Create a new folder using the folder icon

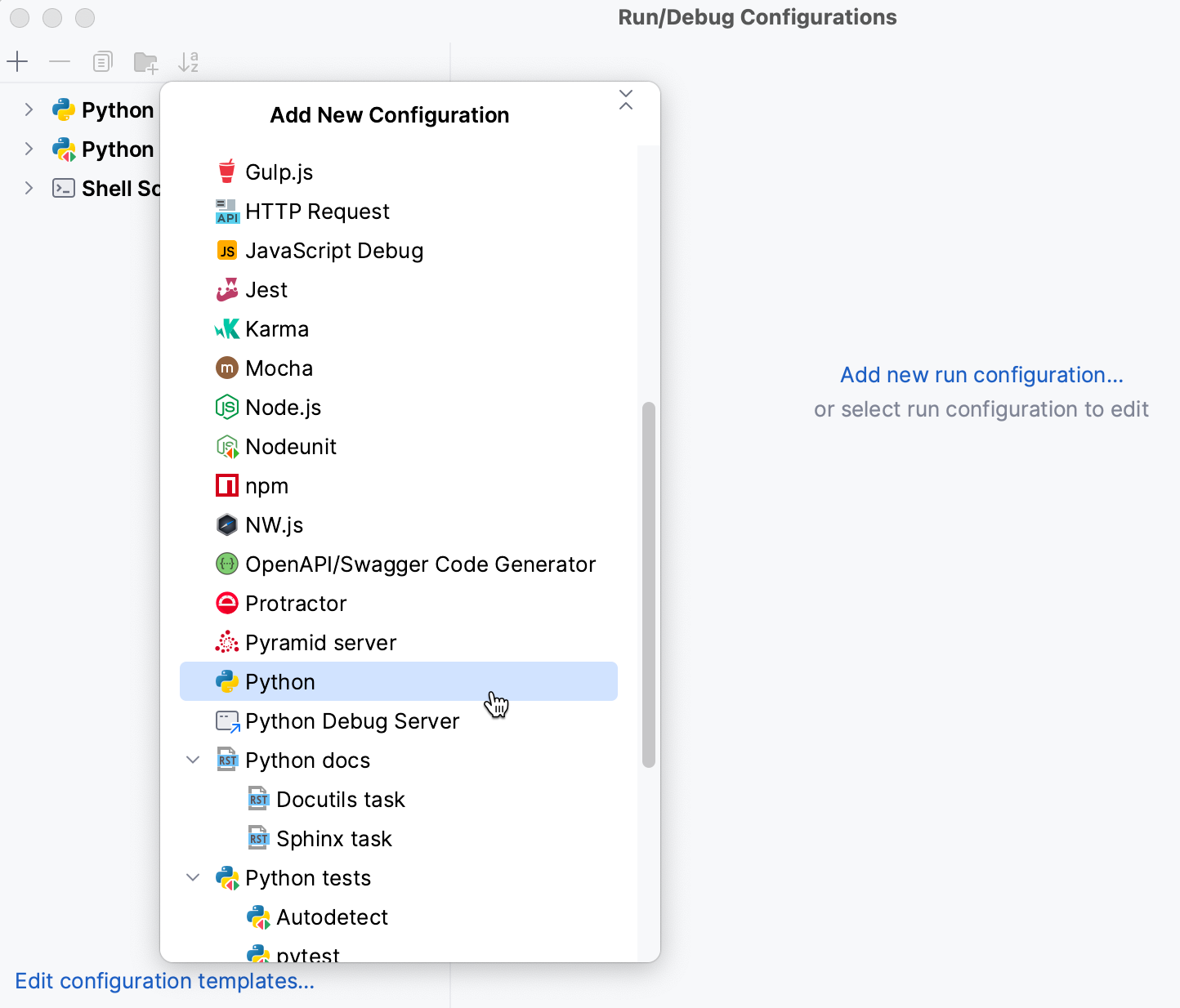coord(145,61)
